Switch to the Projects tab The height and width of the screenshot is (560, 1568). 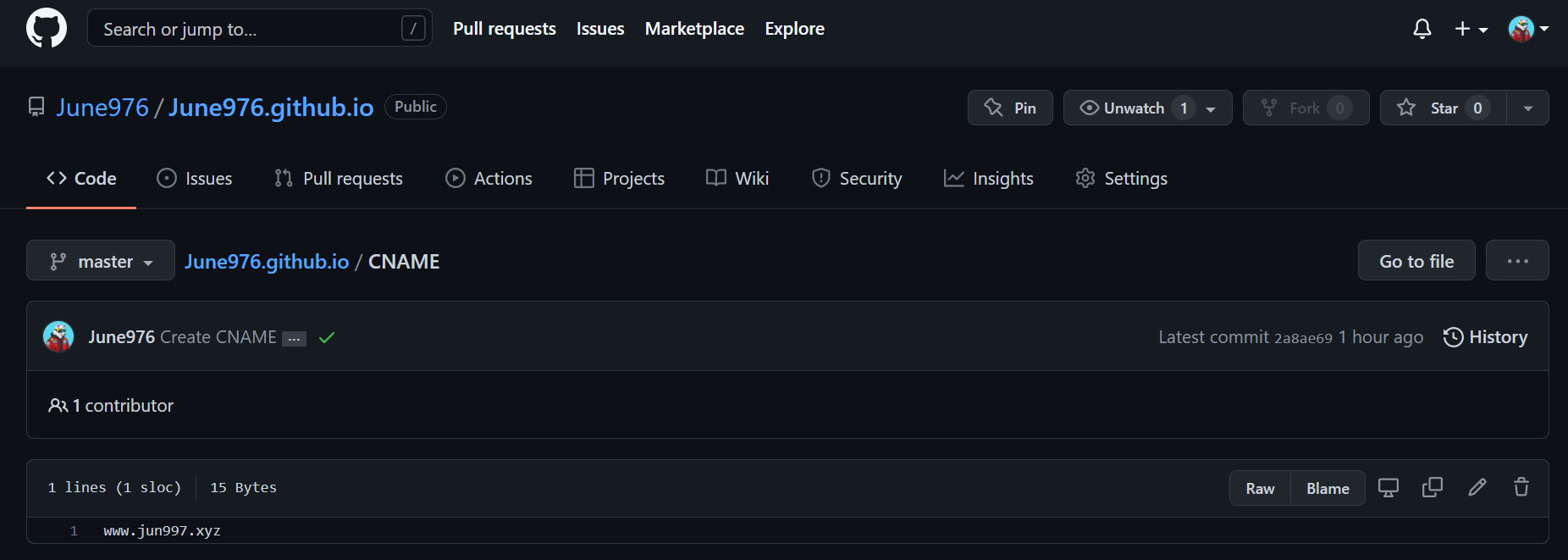(619, 179)
